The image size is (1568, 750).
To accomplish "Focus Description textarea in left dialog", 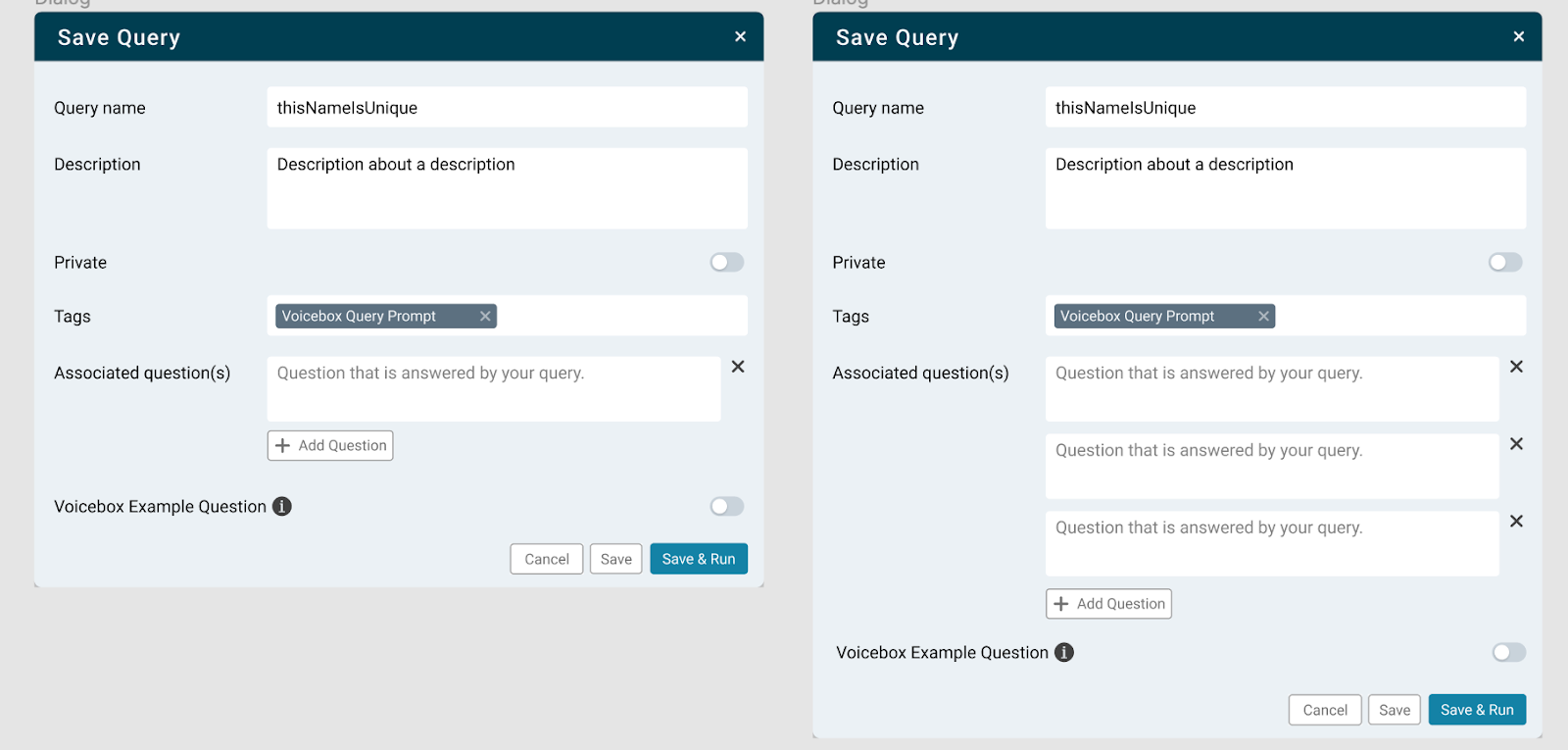I will point(507,188).
